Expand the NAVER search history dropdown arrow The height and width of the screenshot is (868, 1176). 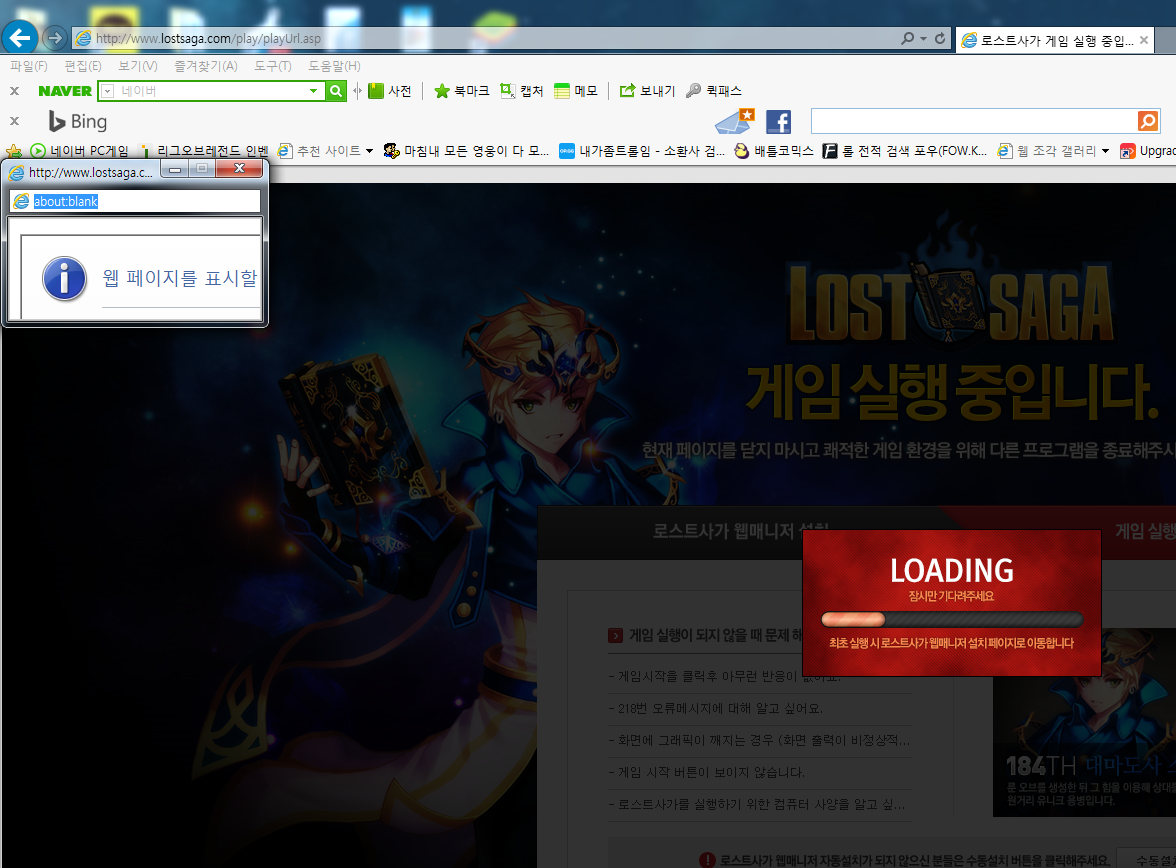314,91
